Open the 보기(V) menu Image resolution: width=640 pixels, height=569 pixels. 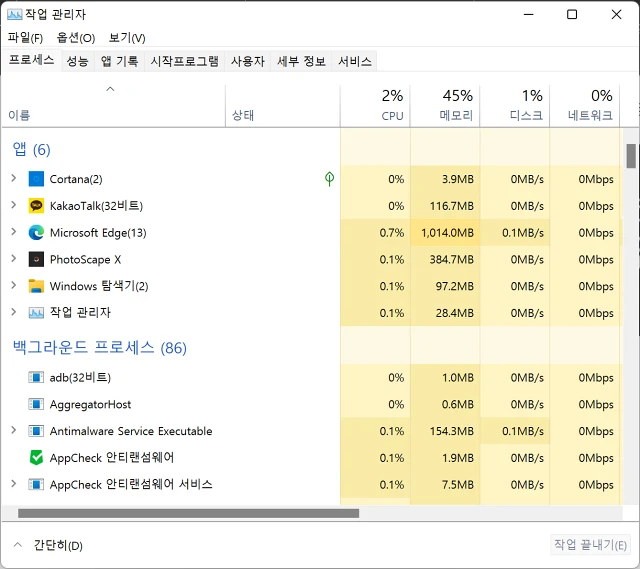[x=127, y=38]
